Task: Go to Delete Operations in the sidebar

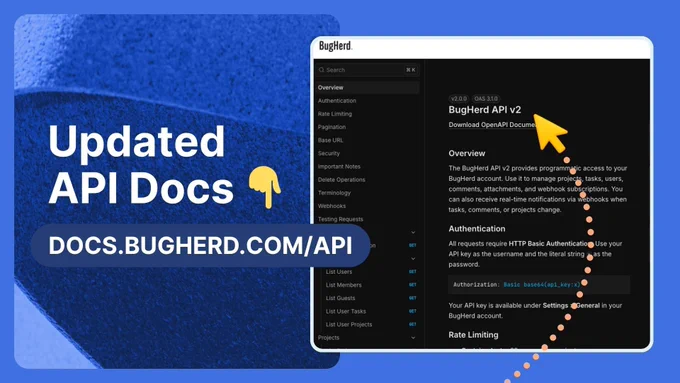Action: tap(341, 180)
